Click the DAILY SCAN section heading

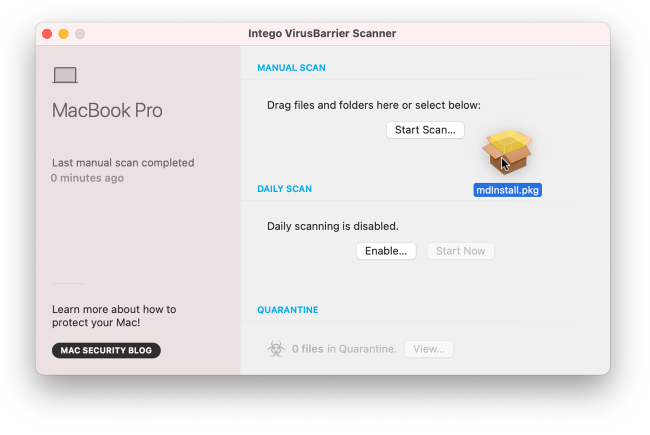tap(284, 189)
